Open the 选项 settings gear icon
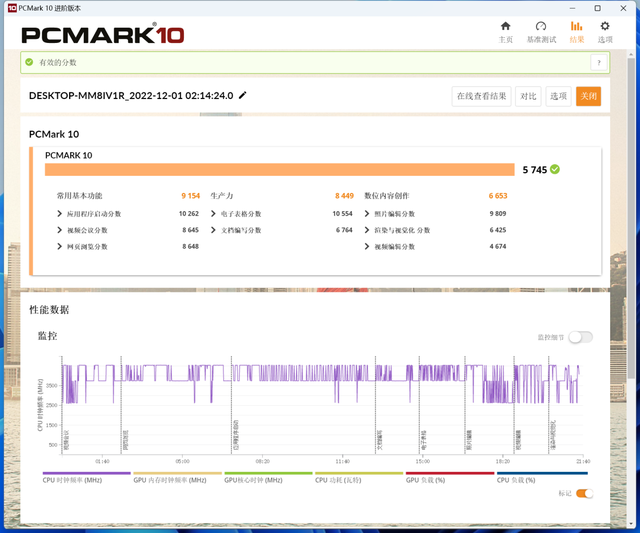The height and width of the screenshot is (533, 640). coord(604,27)
